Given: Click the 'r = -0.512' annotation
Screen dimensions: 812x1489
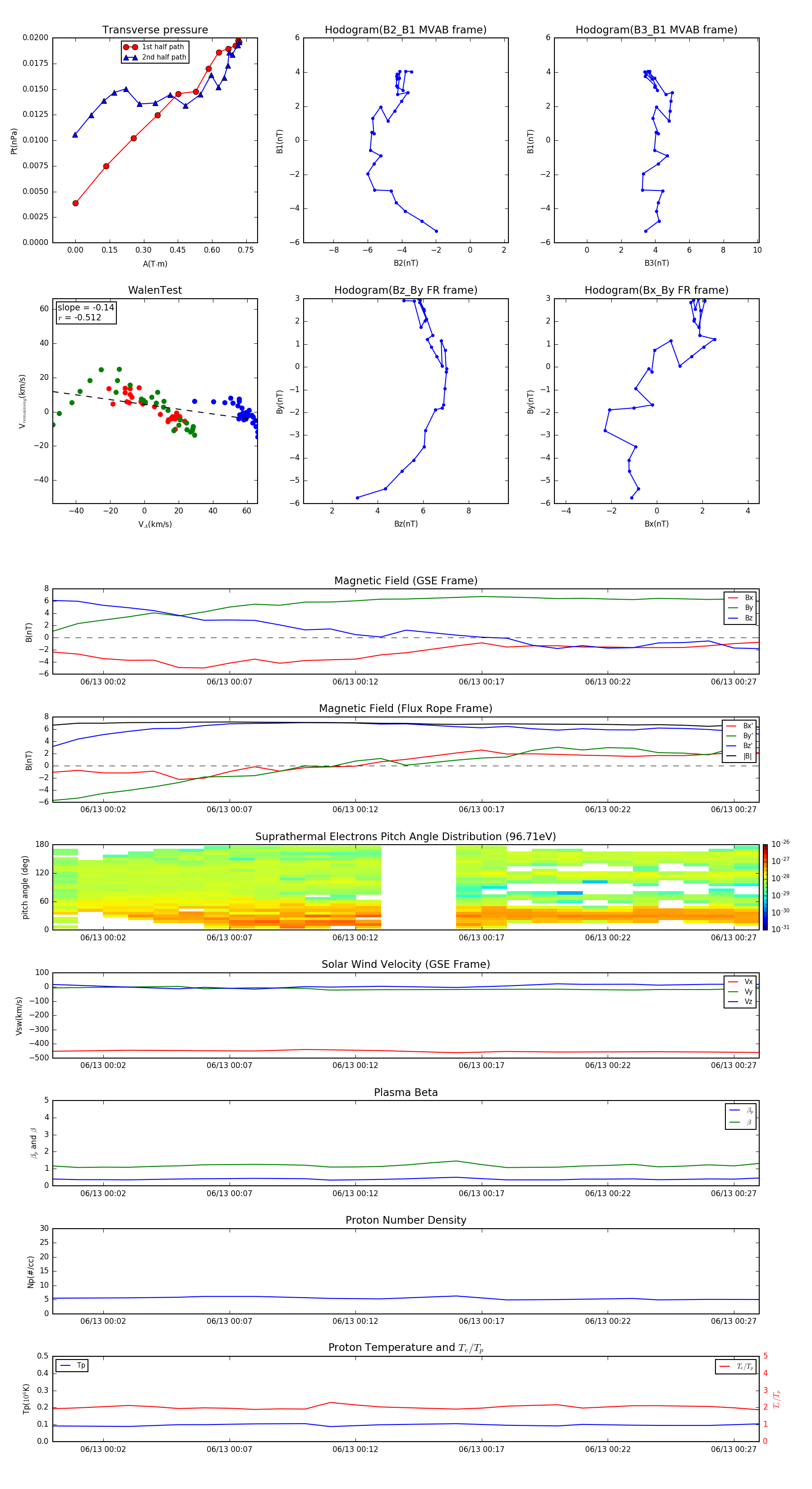Looking at the screenshot, I should (x=80, y=317).
